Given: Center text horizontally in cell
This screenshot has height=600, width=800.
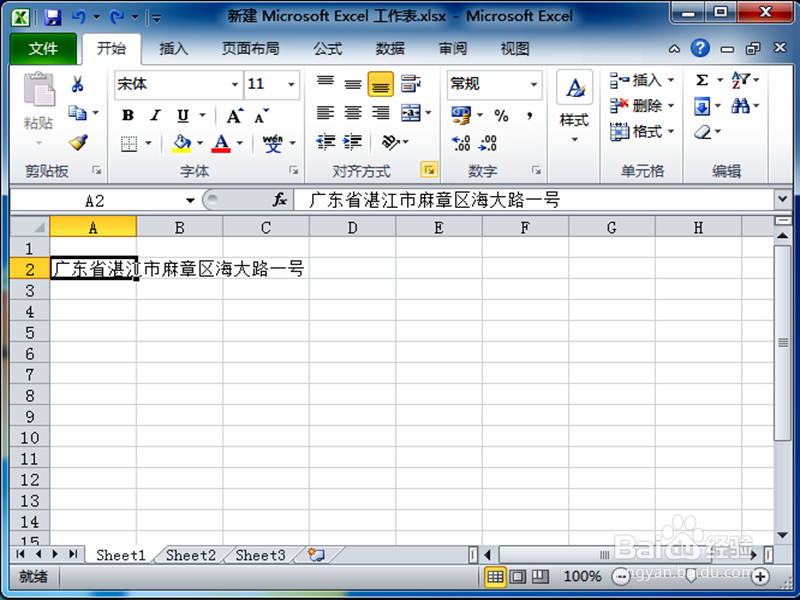Looking at the screenshot, I should [x=353, y=113].
